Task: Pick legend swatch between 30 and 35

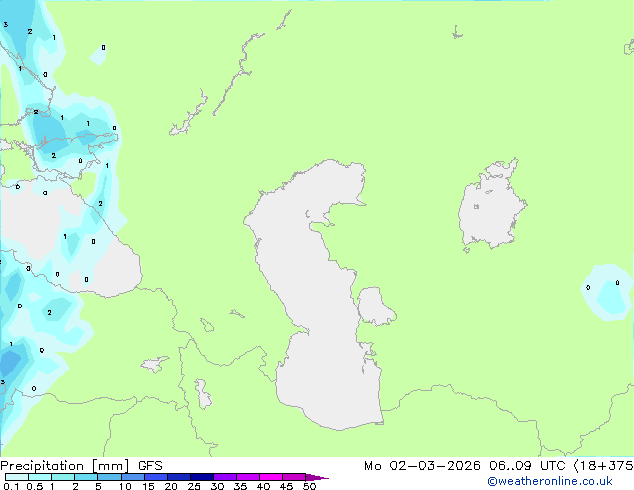Action: pyautogui.click(x=225, y=477)
